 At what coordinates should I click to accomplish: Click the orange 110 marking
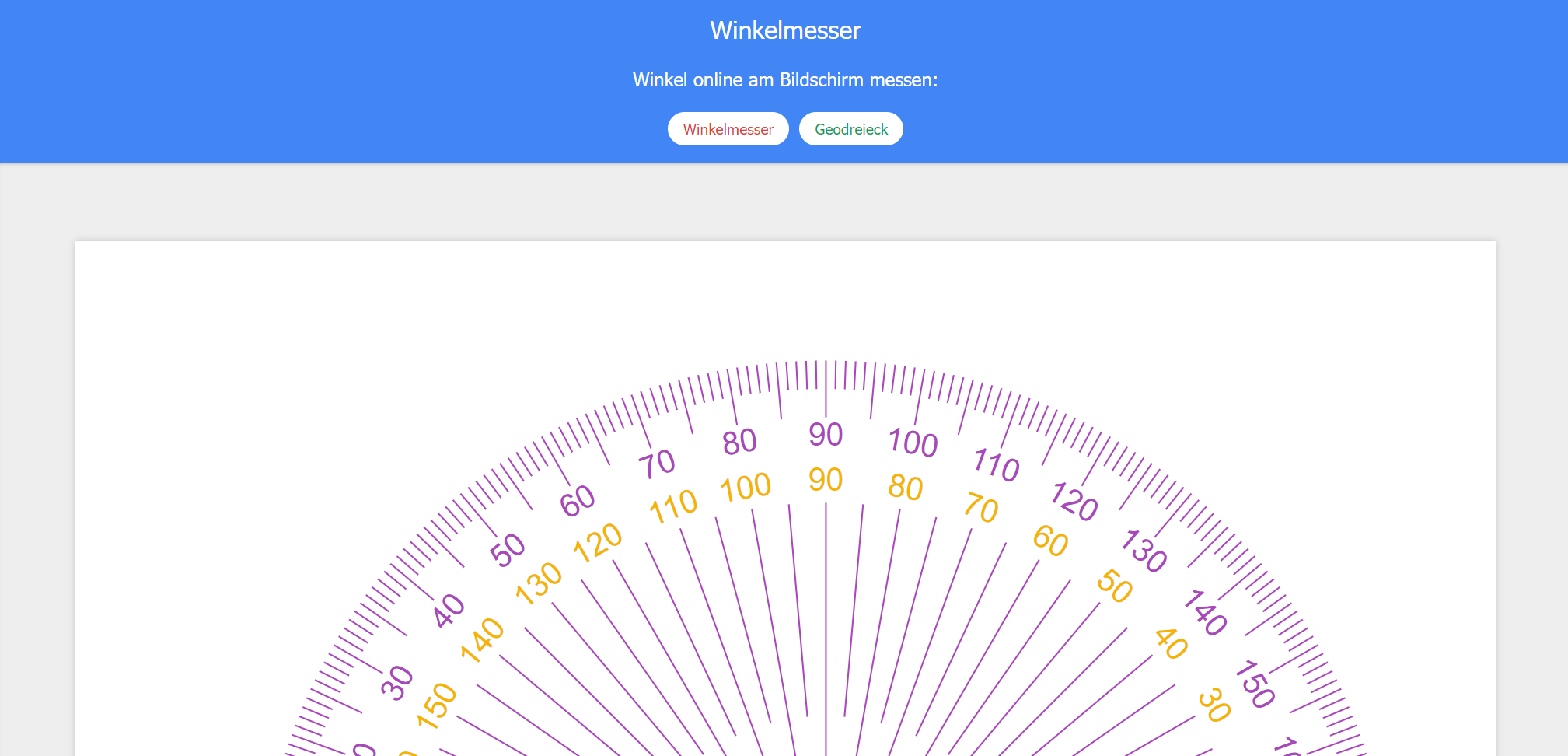click(673, 506)
